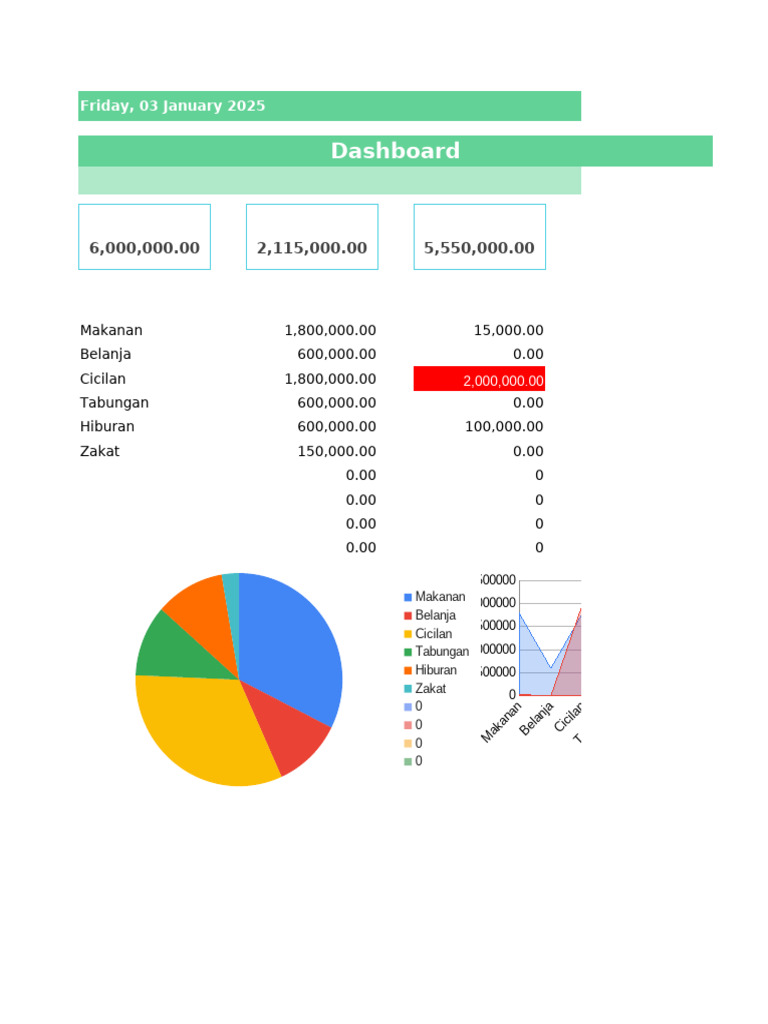Viewport: 768px width, 1024px height.
Task: Click the Cicilan row label in the table
Action: click(103, 379)
